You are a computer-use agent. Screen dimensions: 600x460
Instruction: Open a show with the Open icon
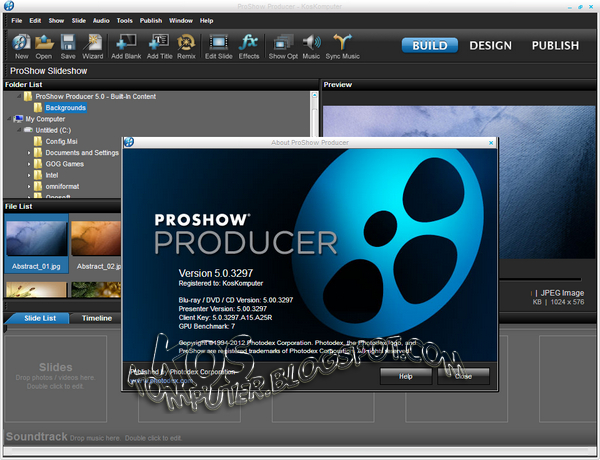point(44,46)
